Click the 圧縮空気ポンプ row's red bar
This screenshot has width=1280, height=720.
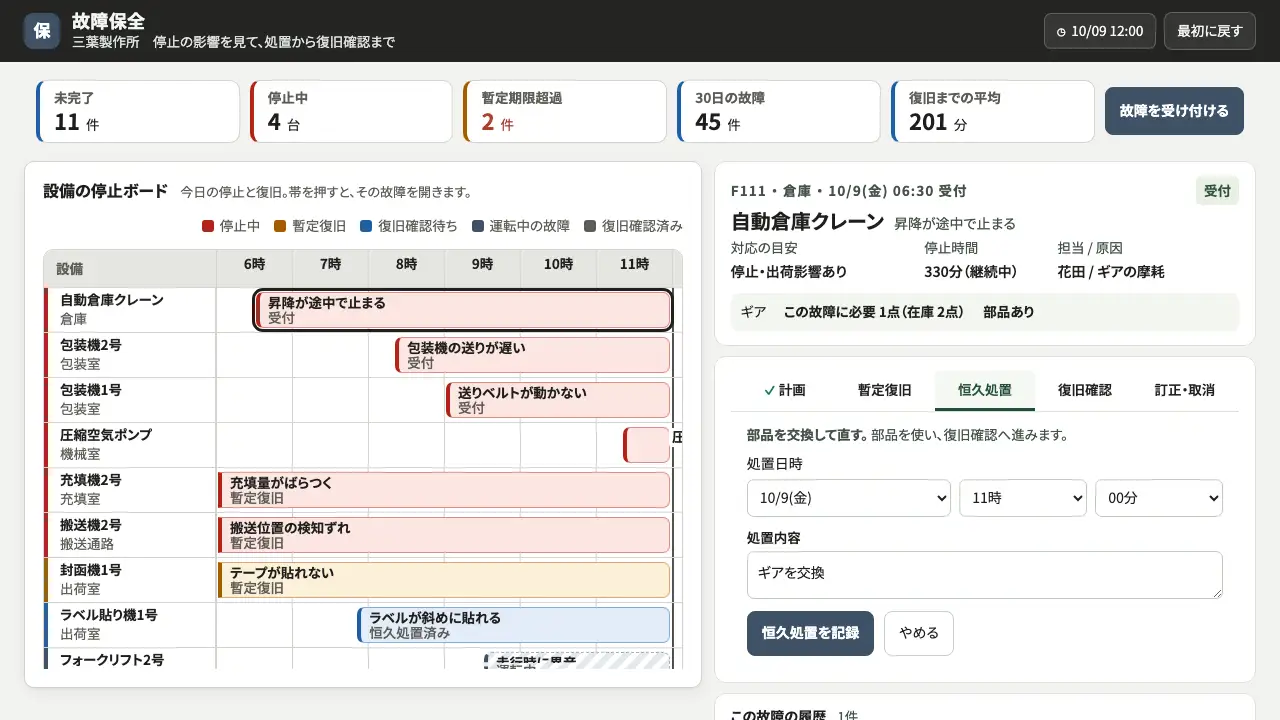[x=646, y=445]
